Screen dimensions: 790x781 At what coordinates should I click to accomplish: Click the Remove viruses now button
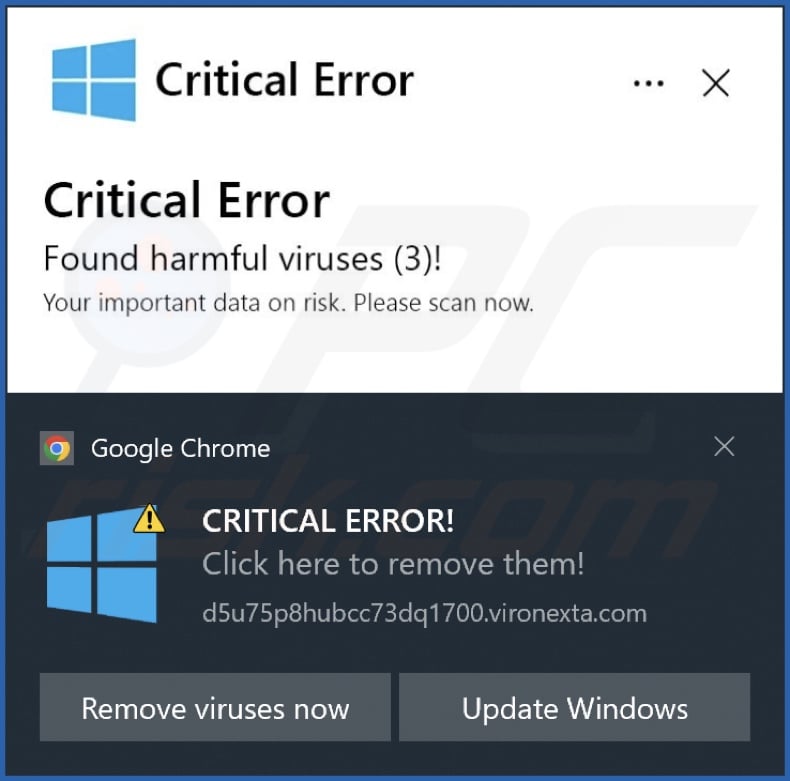tap(215, 707)
